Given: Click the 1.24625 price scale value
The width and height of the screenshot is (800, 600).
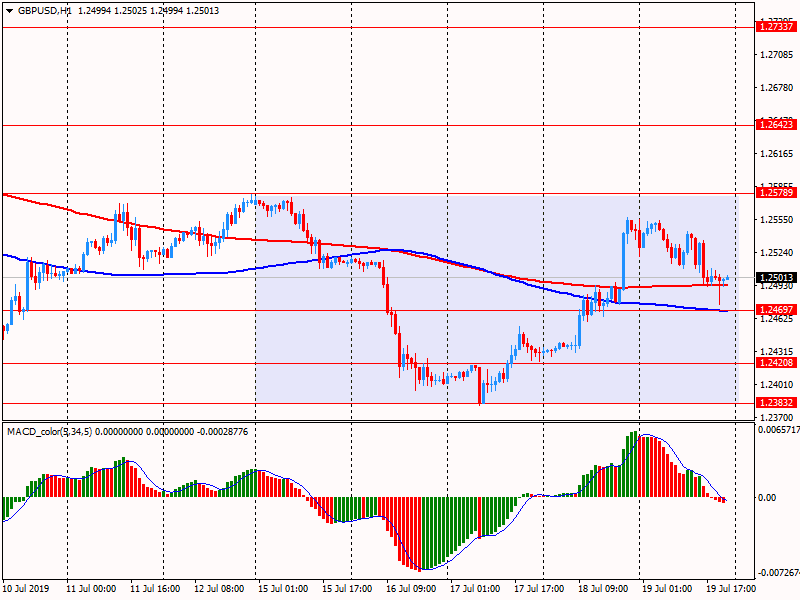Looking at the screenshot, I should click(x=777, y=319).
